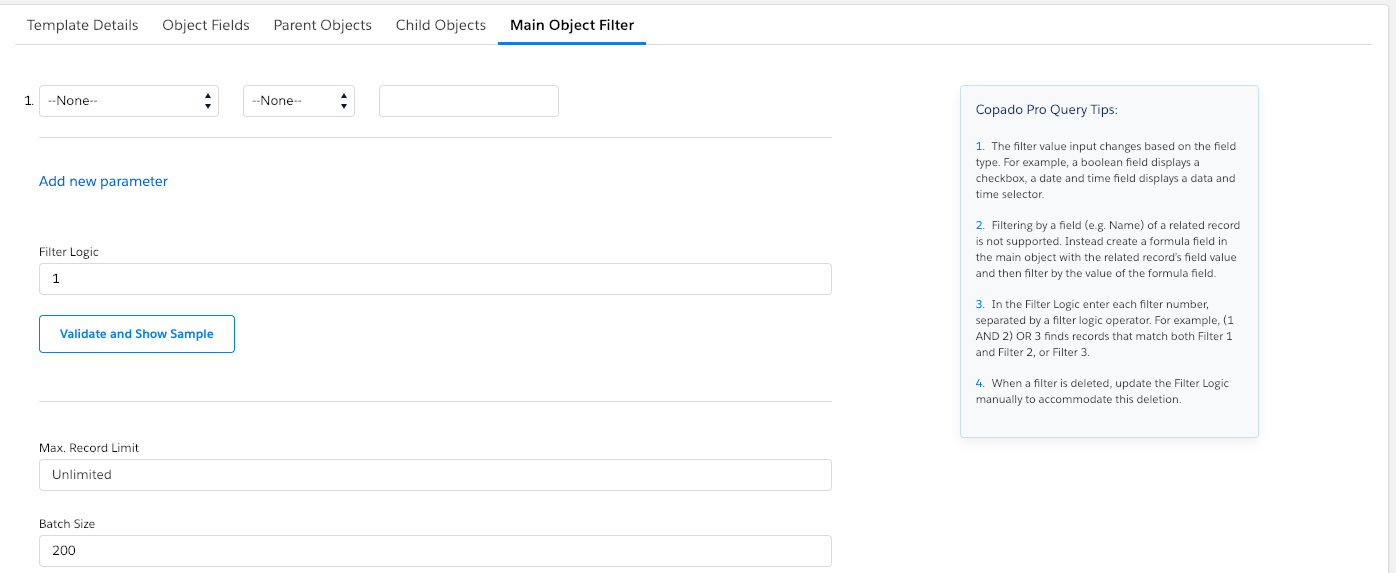This screenshot has width=1396, height=573.
Task: Select the Batch Size input showing 200
Action: (x=435, y=551)
